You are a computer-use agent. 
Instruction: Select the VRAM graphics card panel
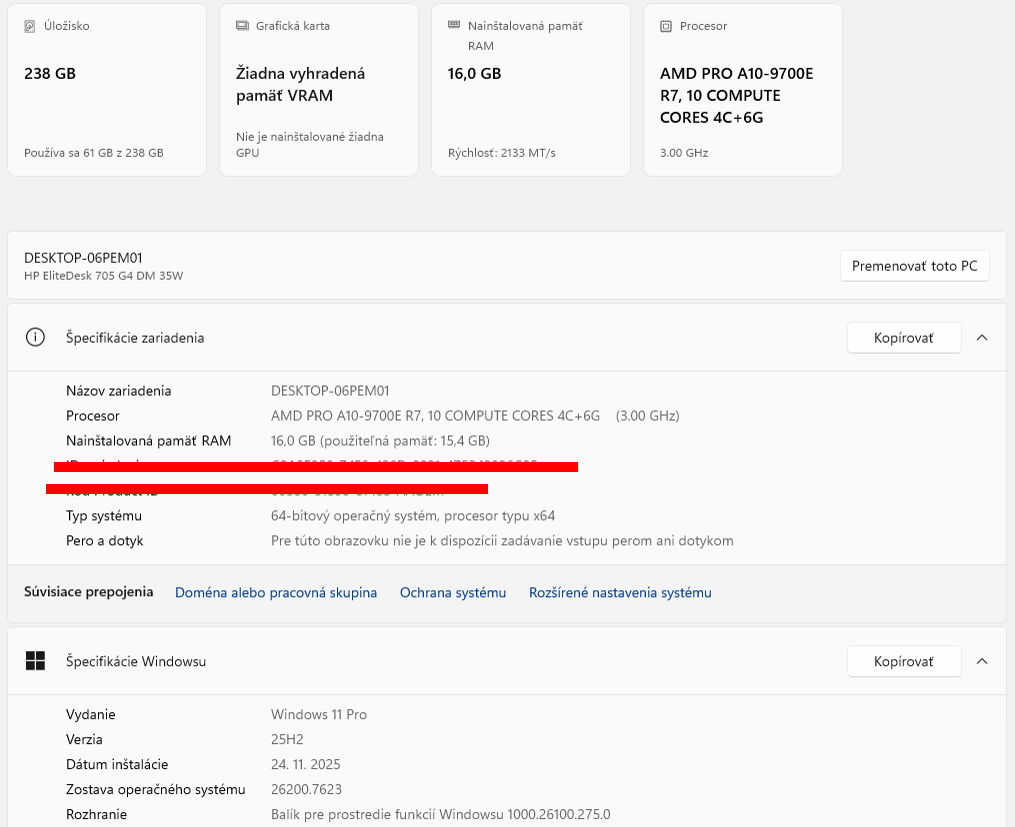pyautogui.click(x=318, y=89)
